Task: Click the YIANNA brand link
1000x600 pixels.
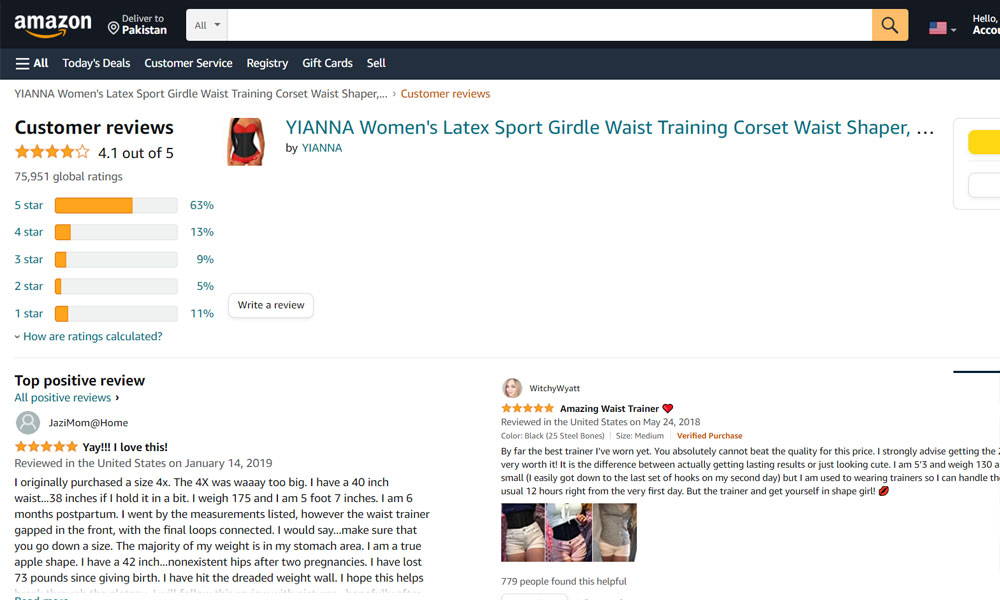Action: [321, 148]
